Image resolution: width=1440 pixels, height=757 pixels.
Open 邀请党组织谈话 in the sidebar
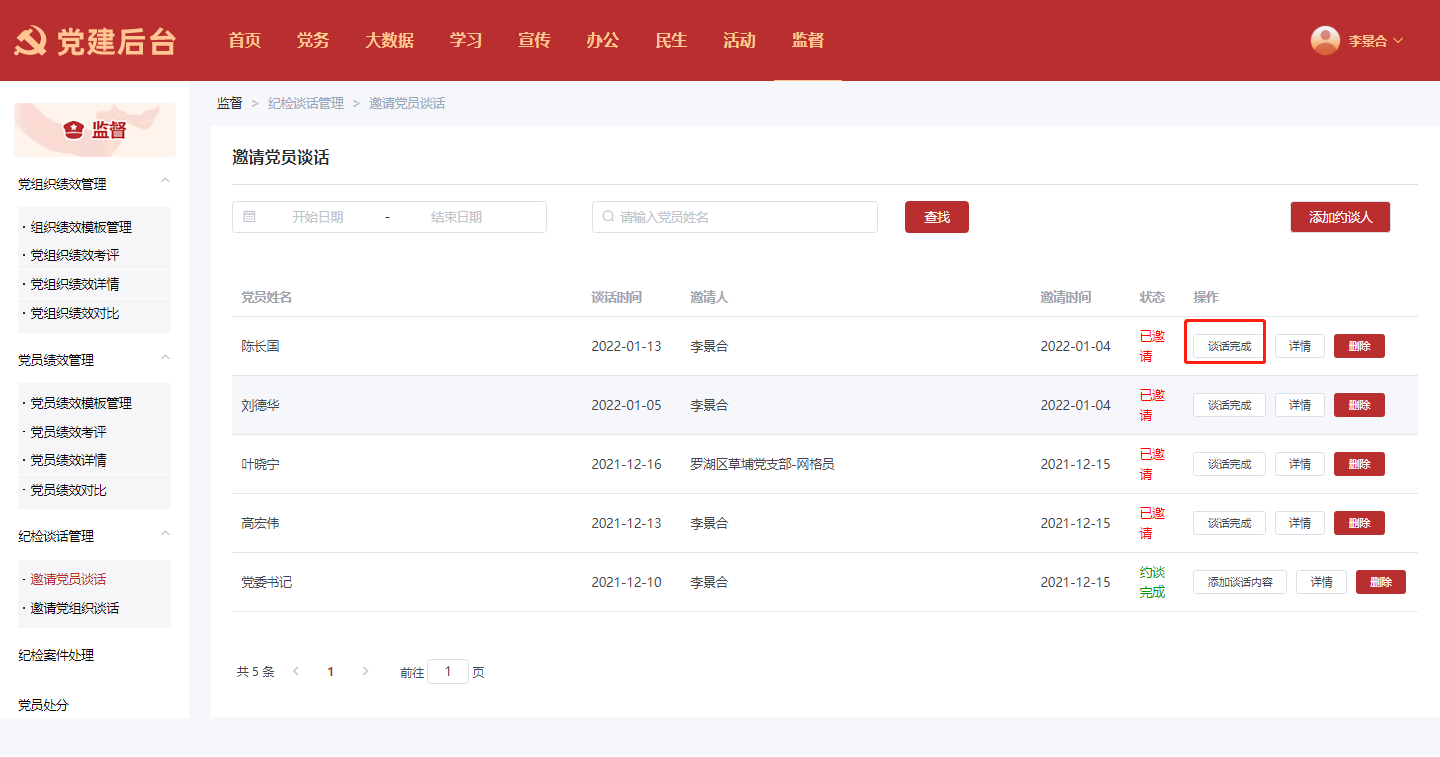click(x=75, y=608)
